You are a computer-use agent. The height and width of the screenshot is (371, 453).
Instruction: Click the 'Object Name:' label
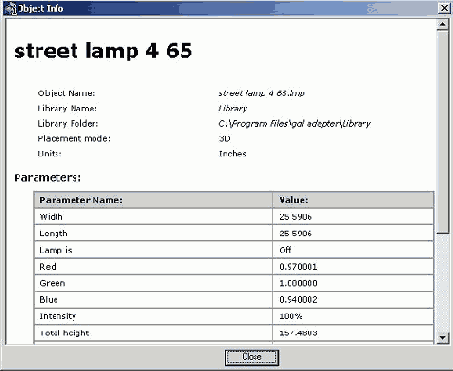pyautogui.click(x=66, y=93)
